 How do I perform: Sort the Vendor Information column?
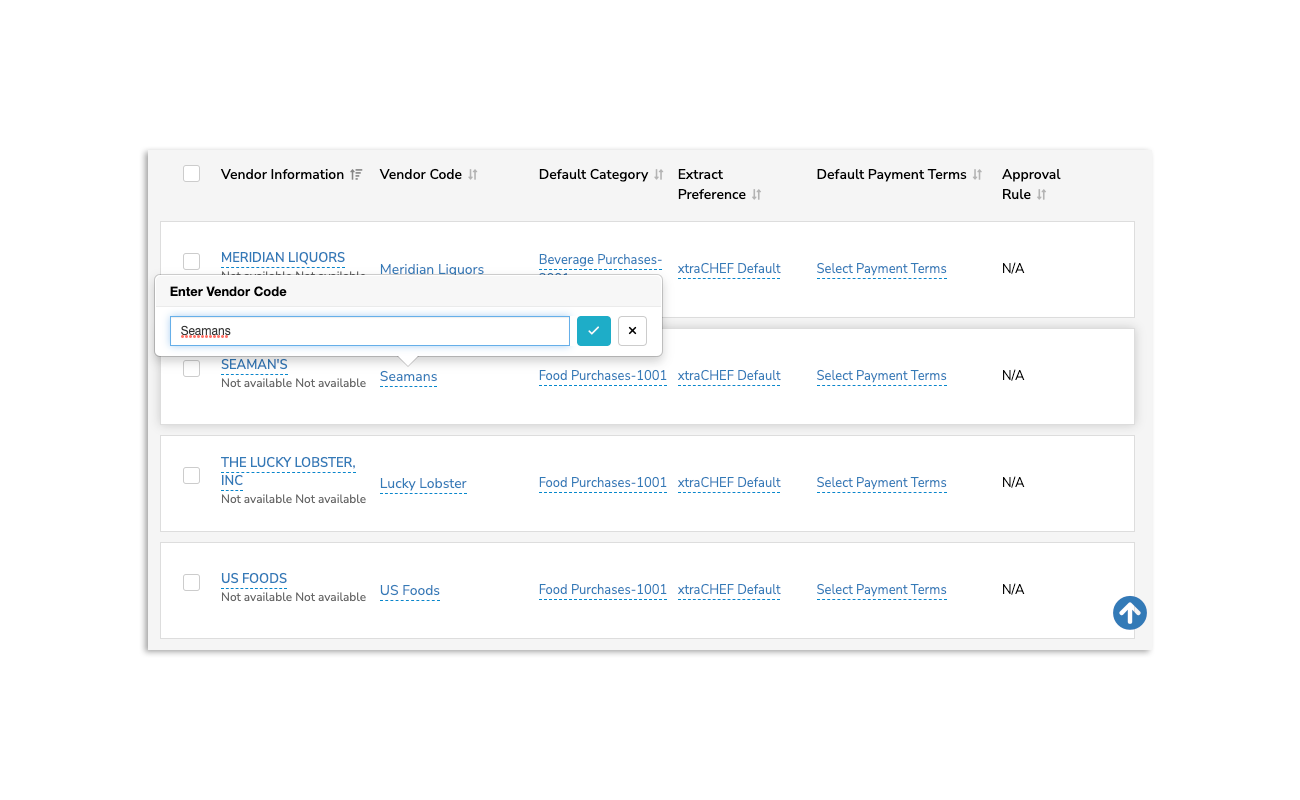click(357, 174)
